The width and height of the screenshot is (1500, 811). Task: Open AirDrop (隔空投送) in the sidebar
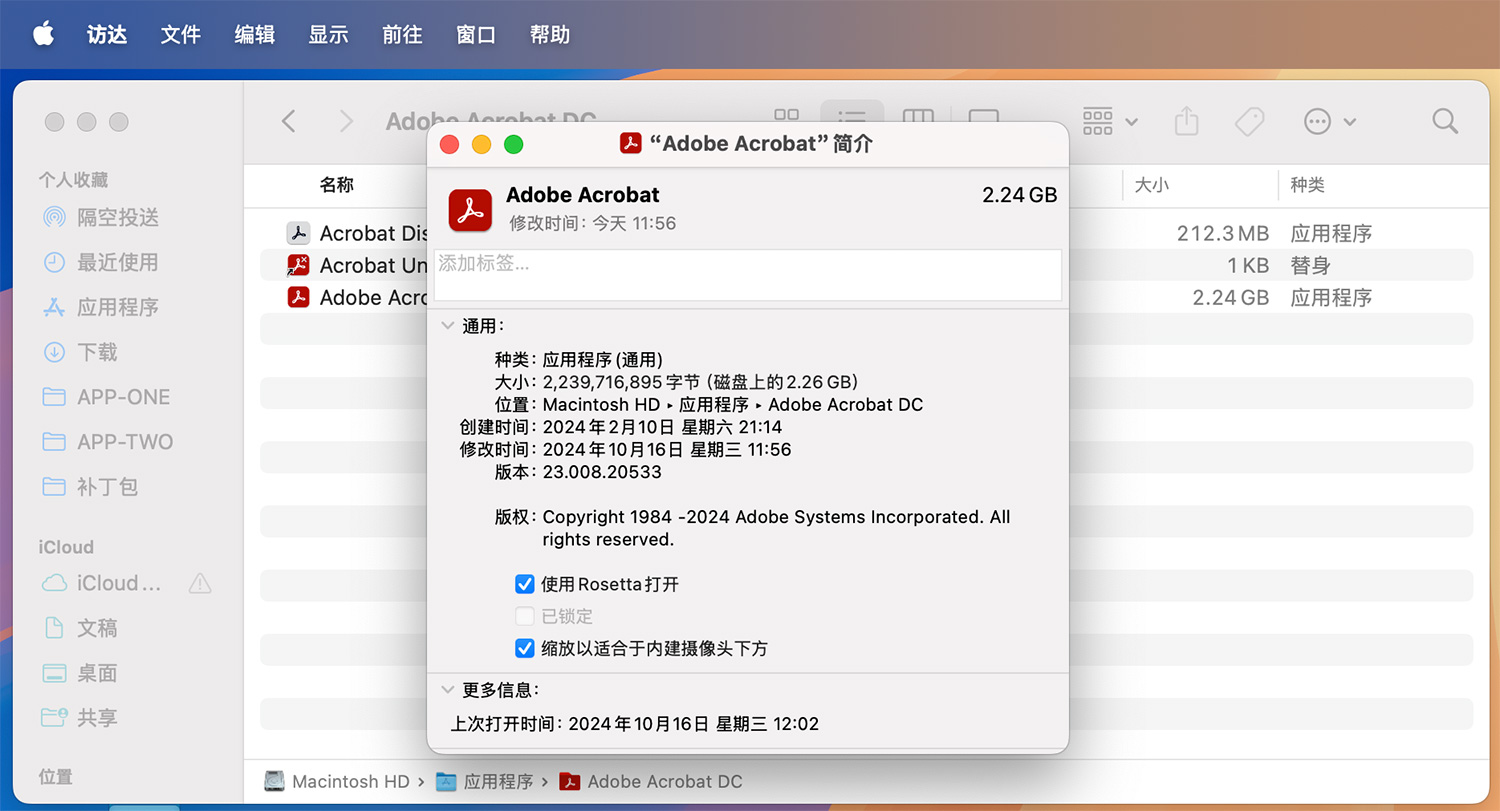(x=112, y=217)
